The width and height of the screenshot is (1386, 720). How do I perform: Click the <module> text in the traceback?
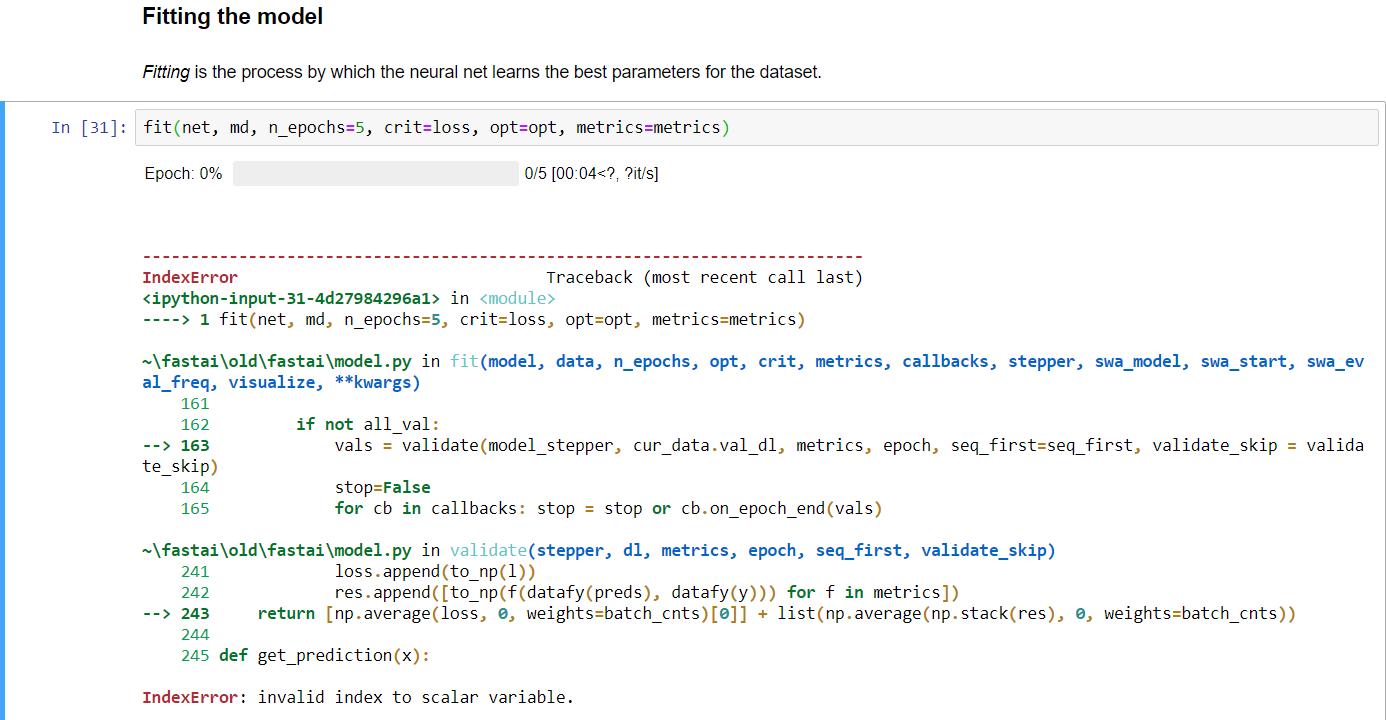click(x=517, y=299)
